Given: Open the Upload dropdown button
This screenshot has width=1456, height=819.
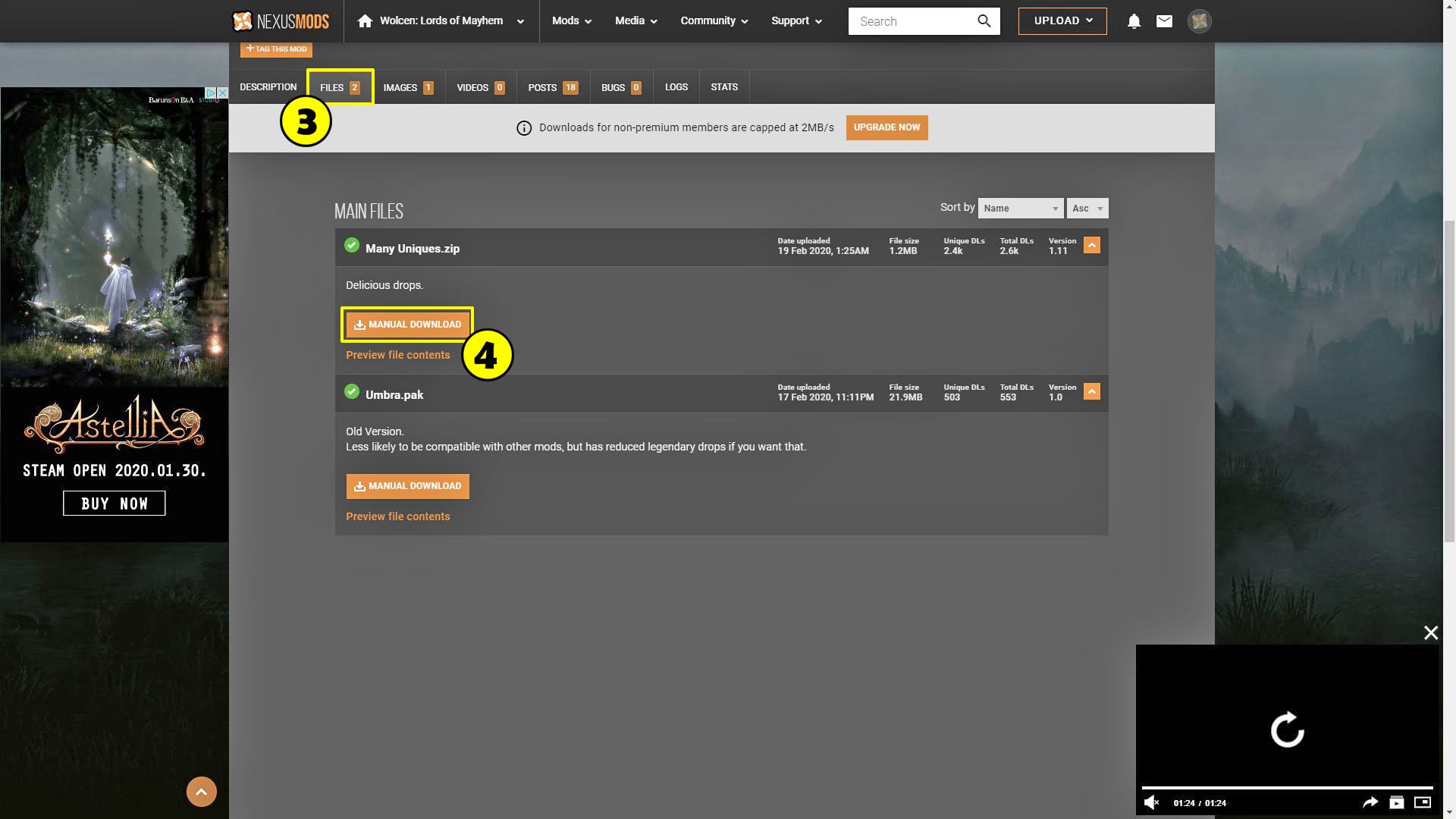Looking at the screenshot, I should tap(1062, 21).
